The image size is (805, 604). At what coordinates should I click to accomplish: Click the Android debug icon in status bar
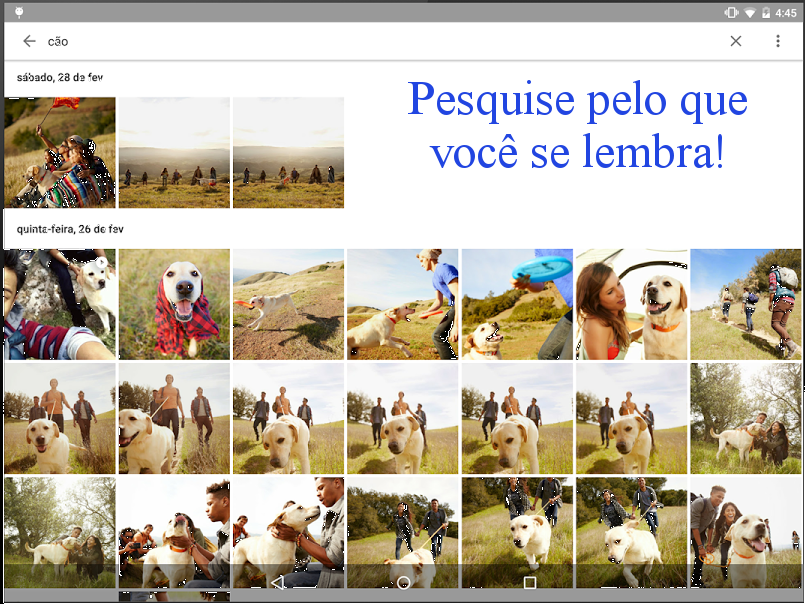click(x=19, y=12)
